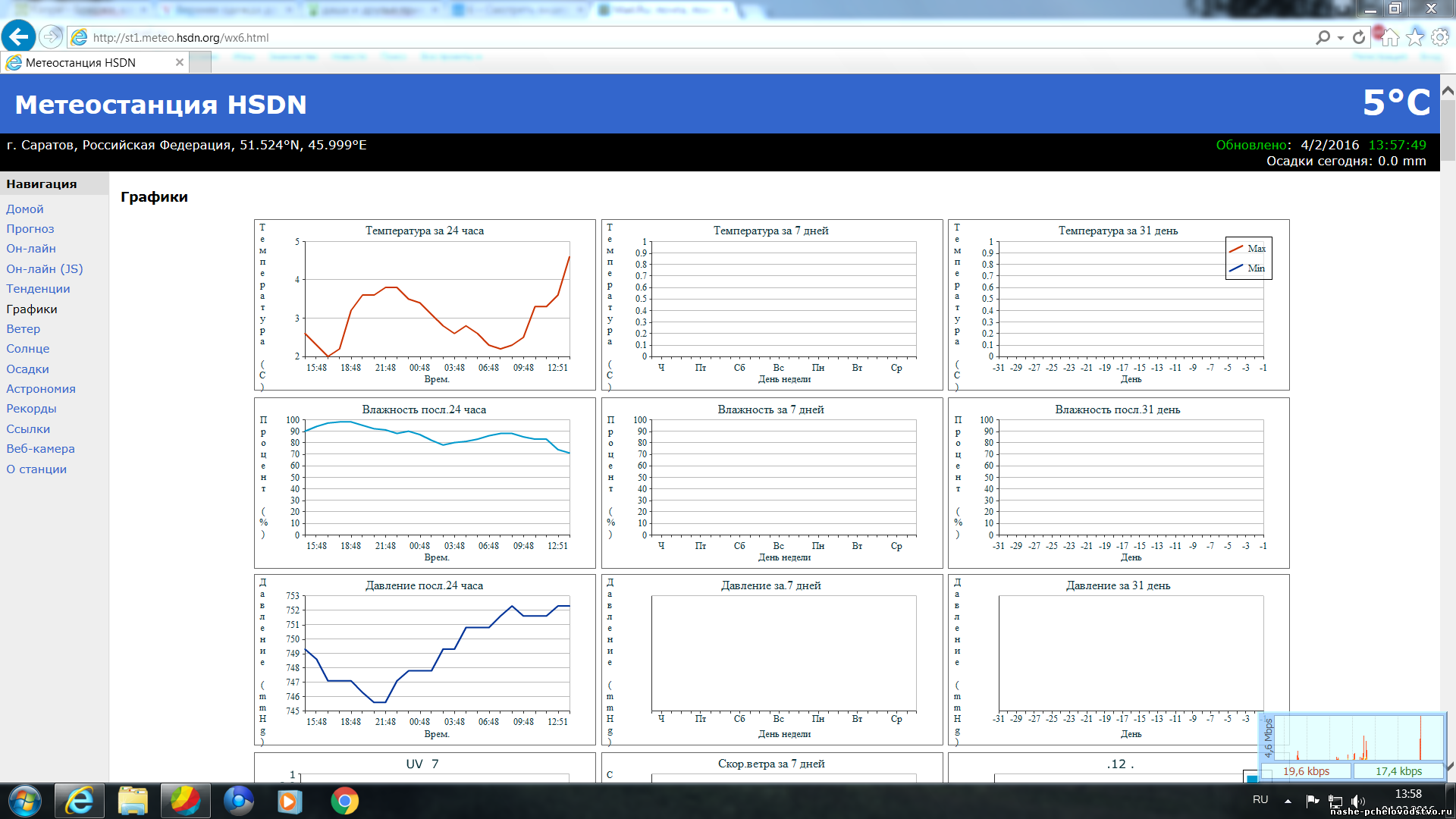Open Favorites star icon
1456x819 pixels.
(x=1415, y=37)
